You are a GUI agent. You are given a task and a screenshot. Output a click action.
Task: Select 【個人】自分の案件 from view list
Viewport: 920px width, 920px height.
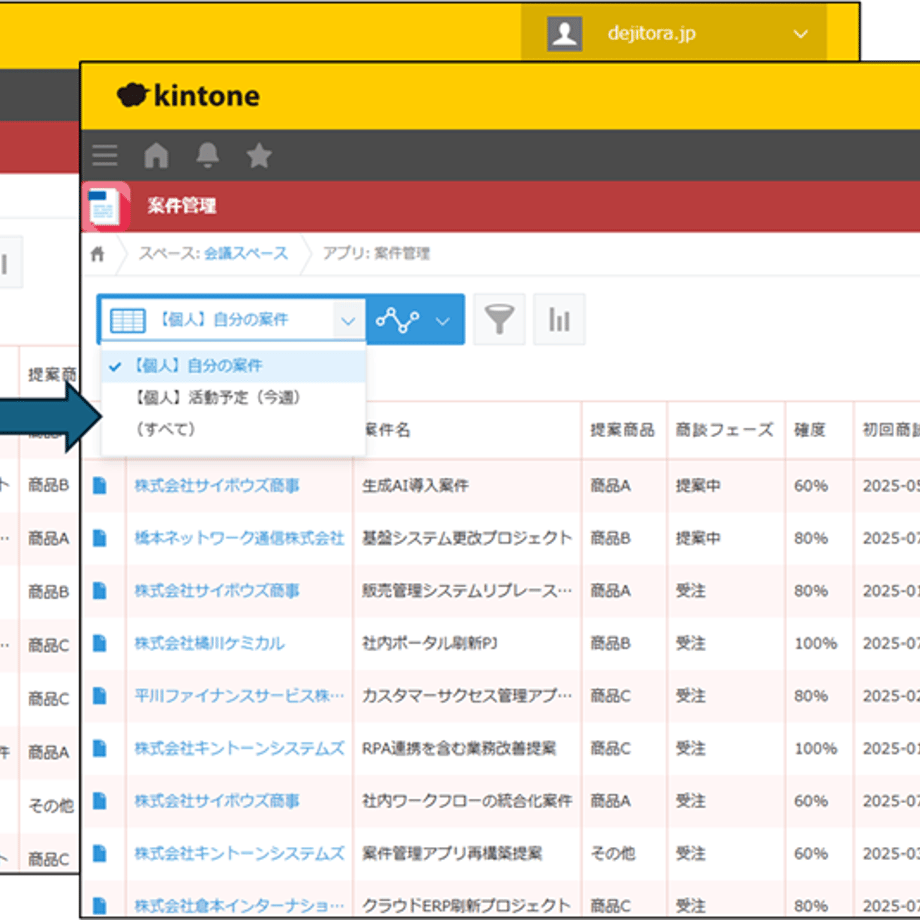[x=234, y=366]
